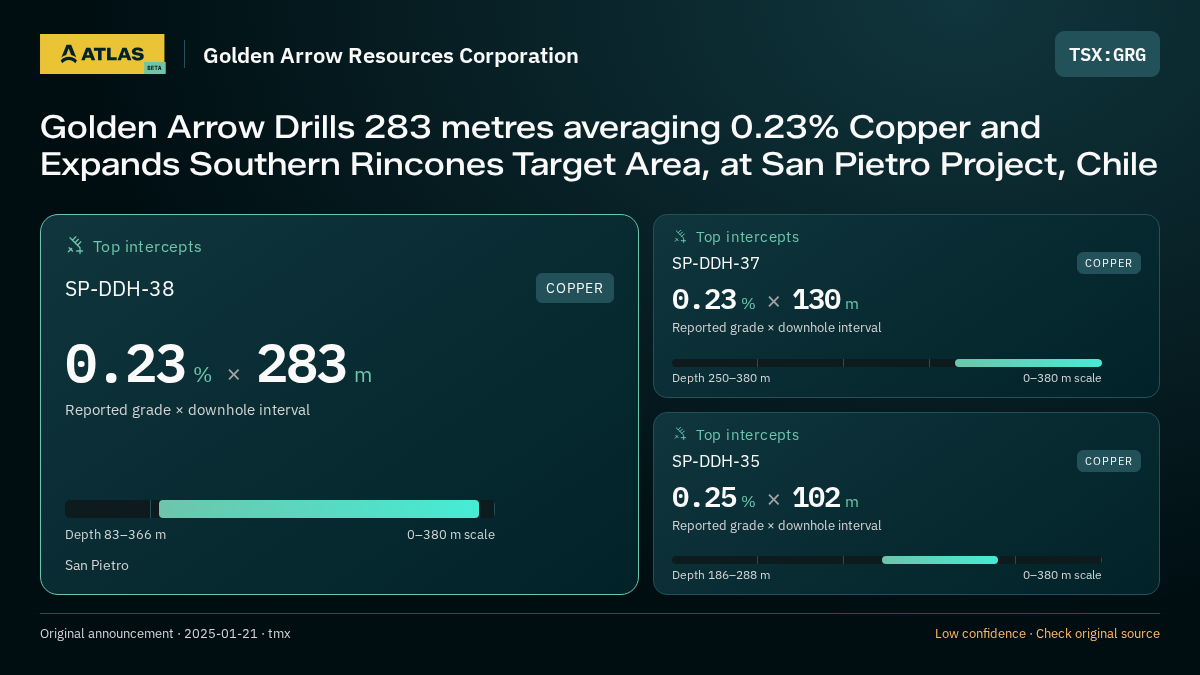This screenshot has width=1200, height=675.
Task: Click 'Top intercepts' label in SP-DDH-38 card
Action: click(147, 246)
